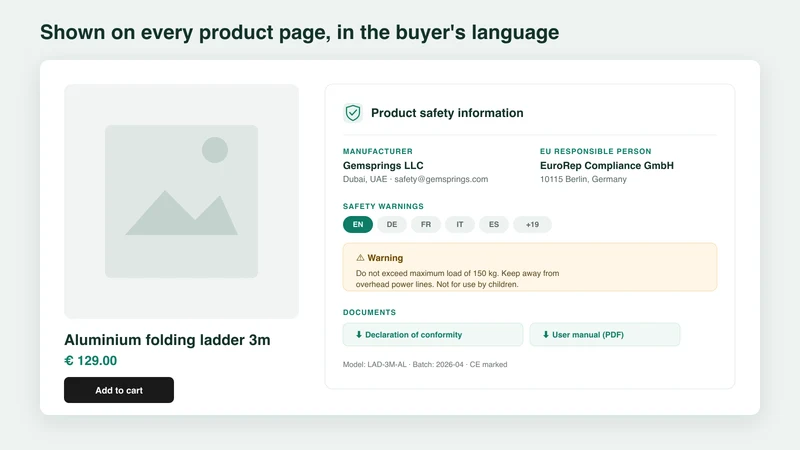Switch safety warnings to ES
The width and height of the screenshot is (800, 450).
[x=494, y=224]
